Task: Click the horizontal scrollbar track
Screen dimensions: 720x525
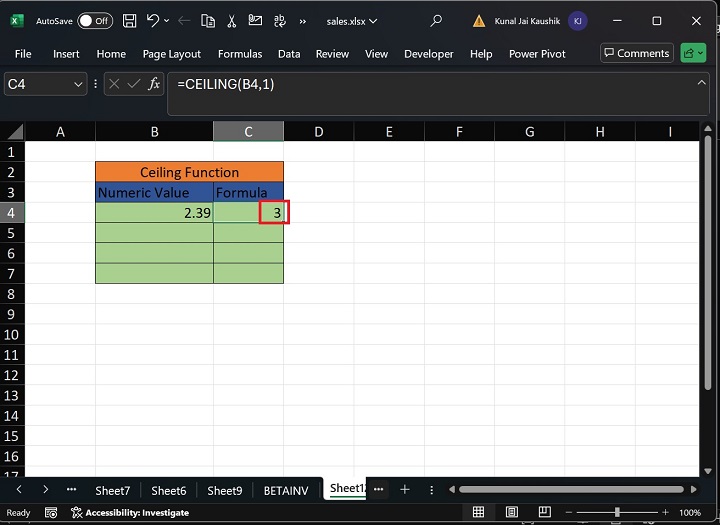Action: [572, 490]
